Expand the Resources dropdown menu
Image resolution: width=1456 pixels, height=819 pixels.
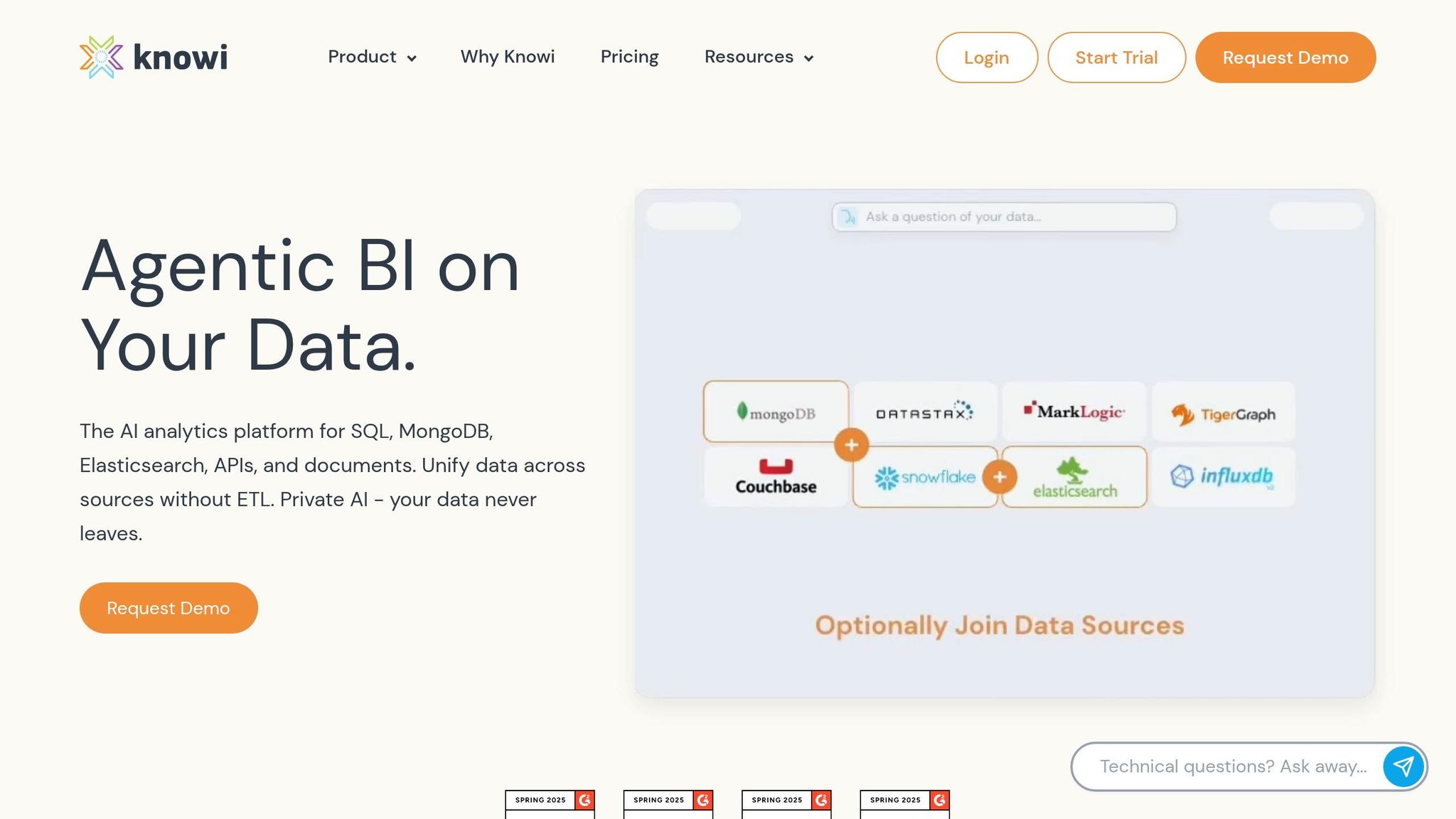tap(759, 57)
